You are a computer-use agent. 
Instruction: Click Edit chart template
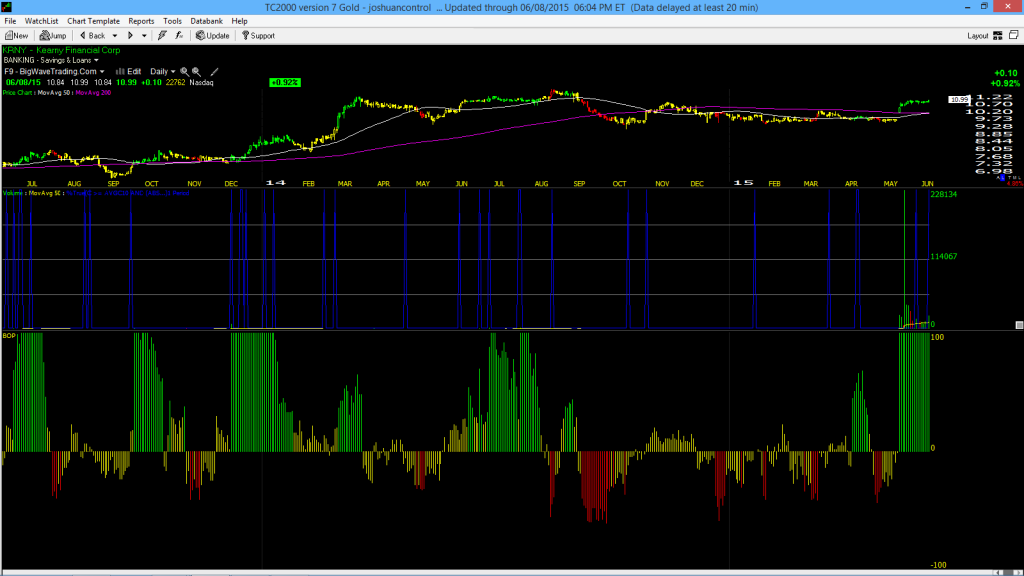[129, 72]
